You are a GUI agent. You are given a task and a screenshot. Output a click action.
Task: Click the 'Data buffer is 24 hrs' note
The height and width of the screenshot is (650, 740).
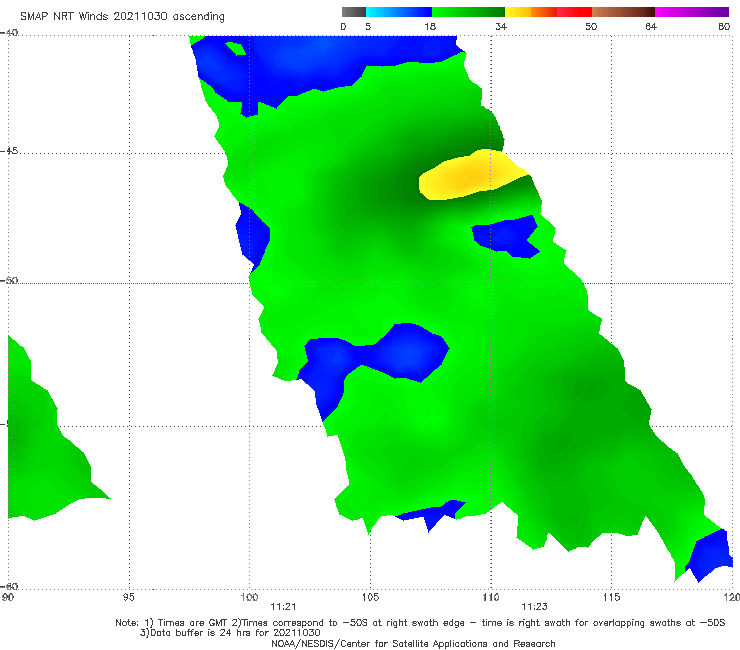point(230,633)
